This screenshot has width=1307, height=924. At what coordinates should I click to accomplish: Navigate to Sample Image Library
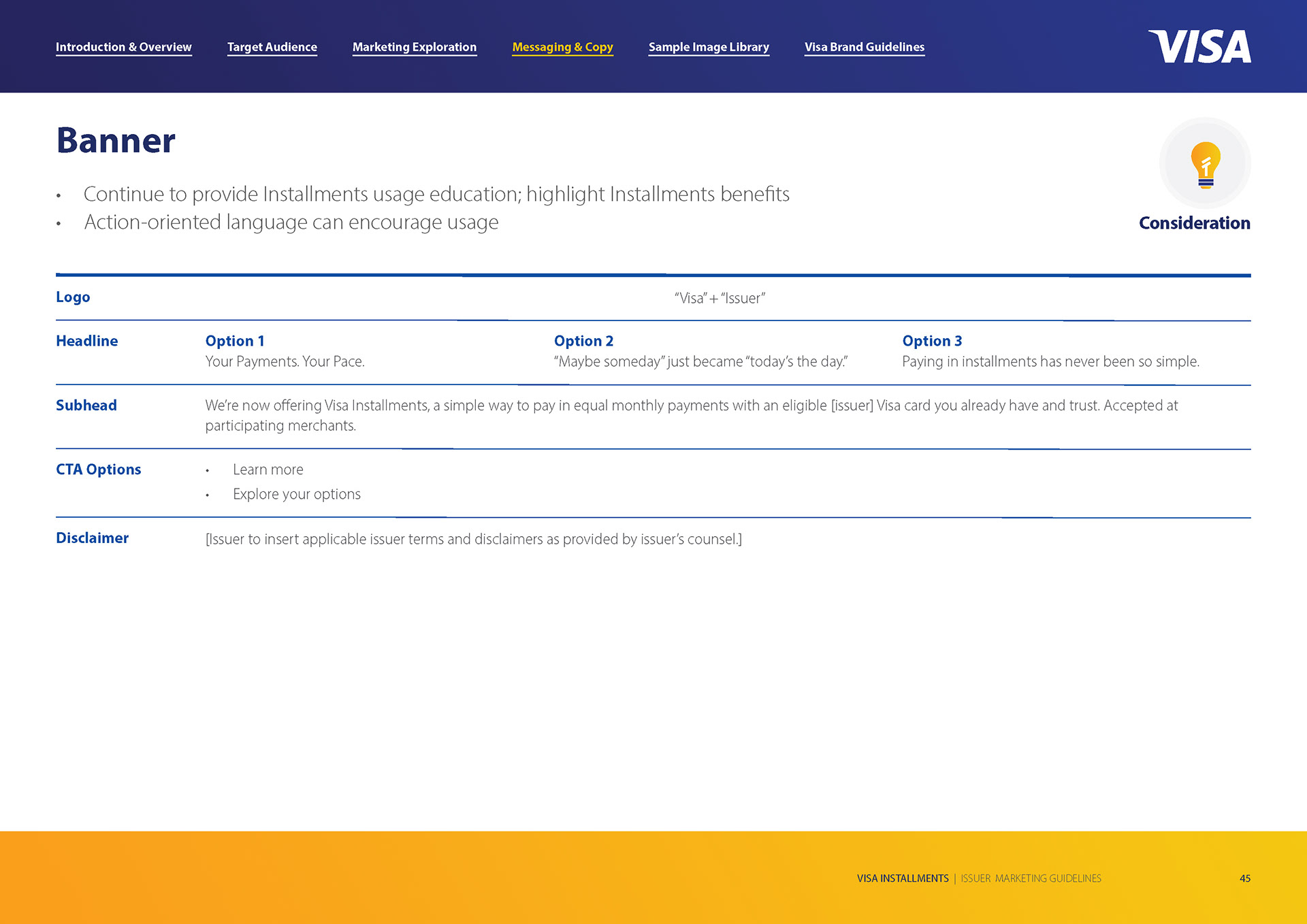(708, 47)
